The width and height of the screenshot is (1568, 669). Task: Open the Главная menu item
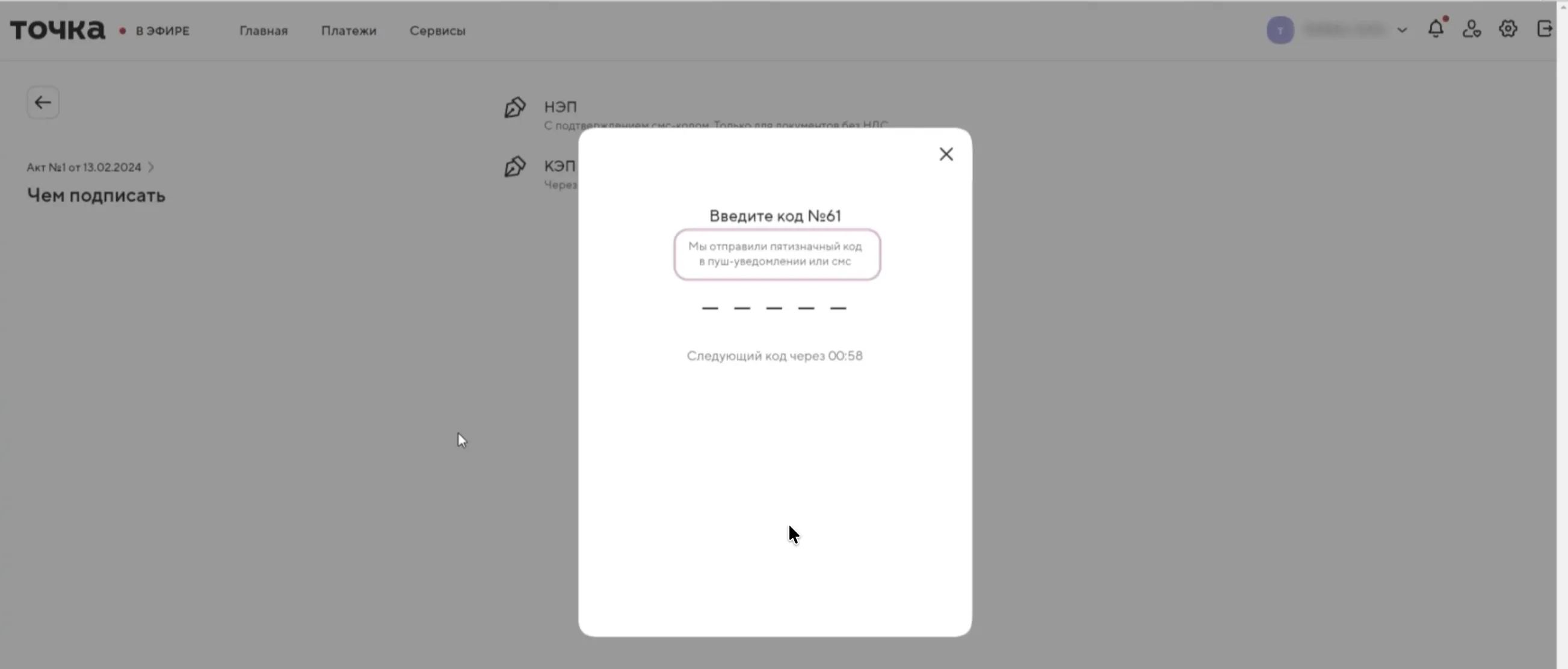[263, 31]
